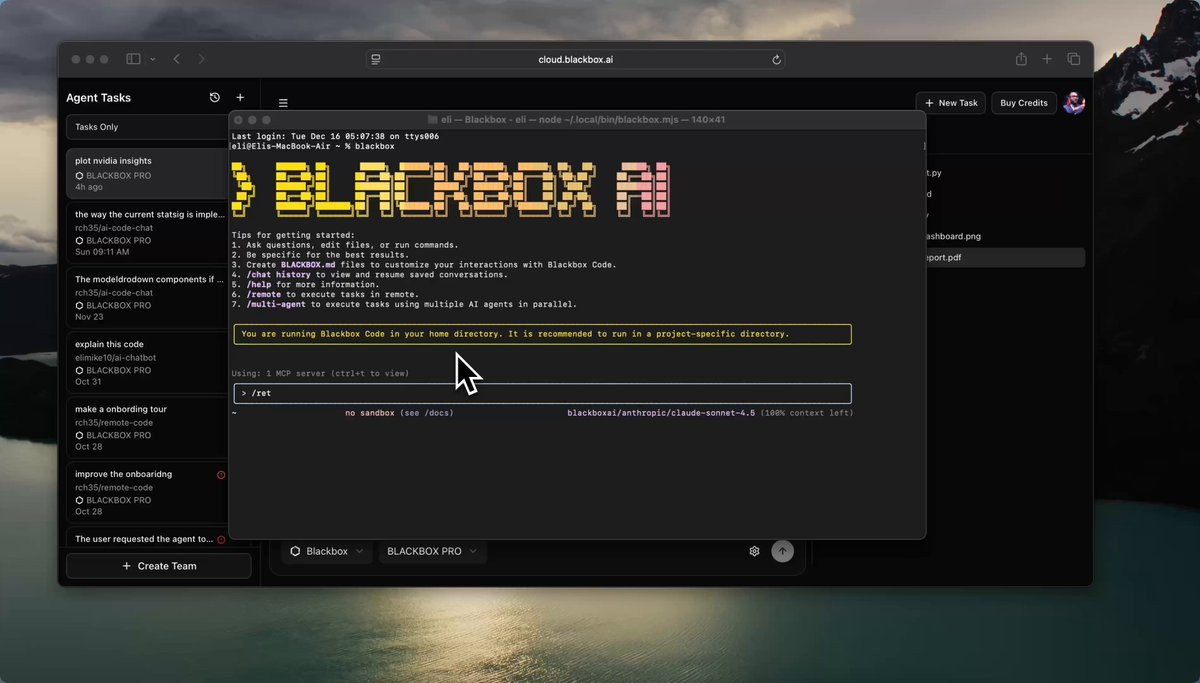
Task: Click the New Task button
Action: pos(951,103)
